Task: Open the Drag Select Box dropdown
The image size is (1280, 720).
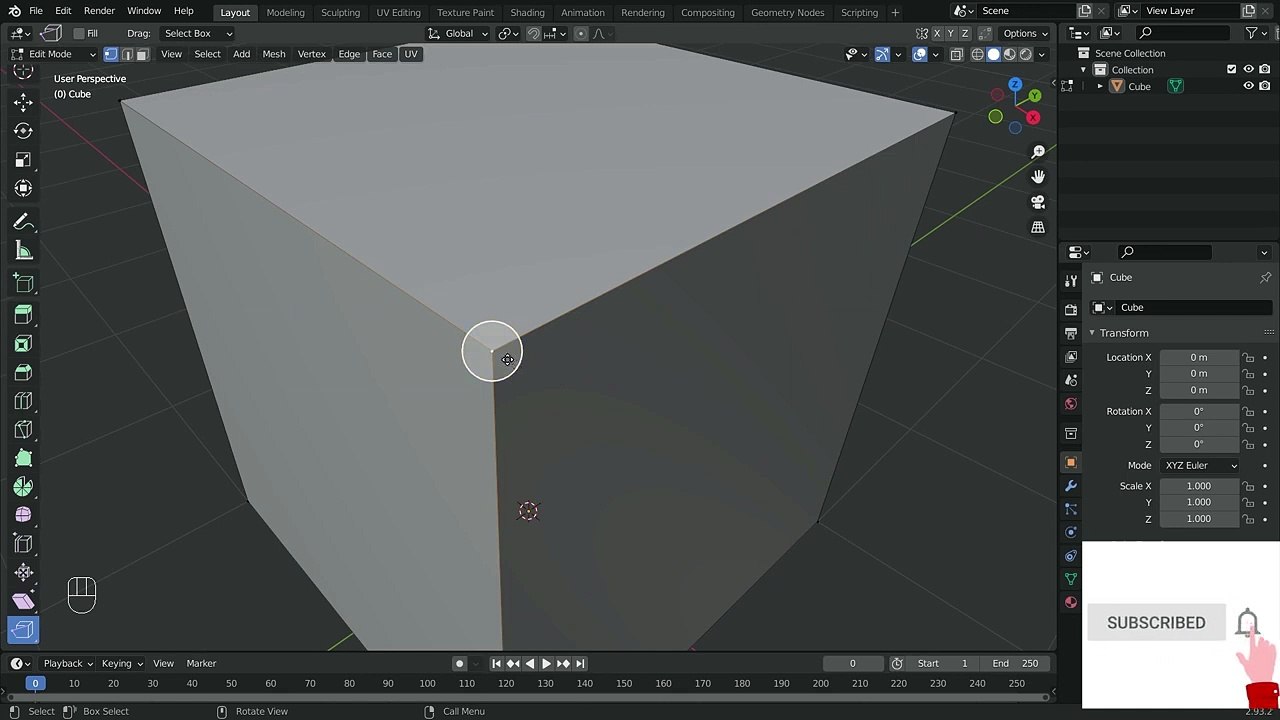Action: pos(197,33)
